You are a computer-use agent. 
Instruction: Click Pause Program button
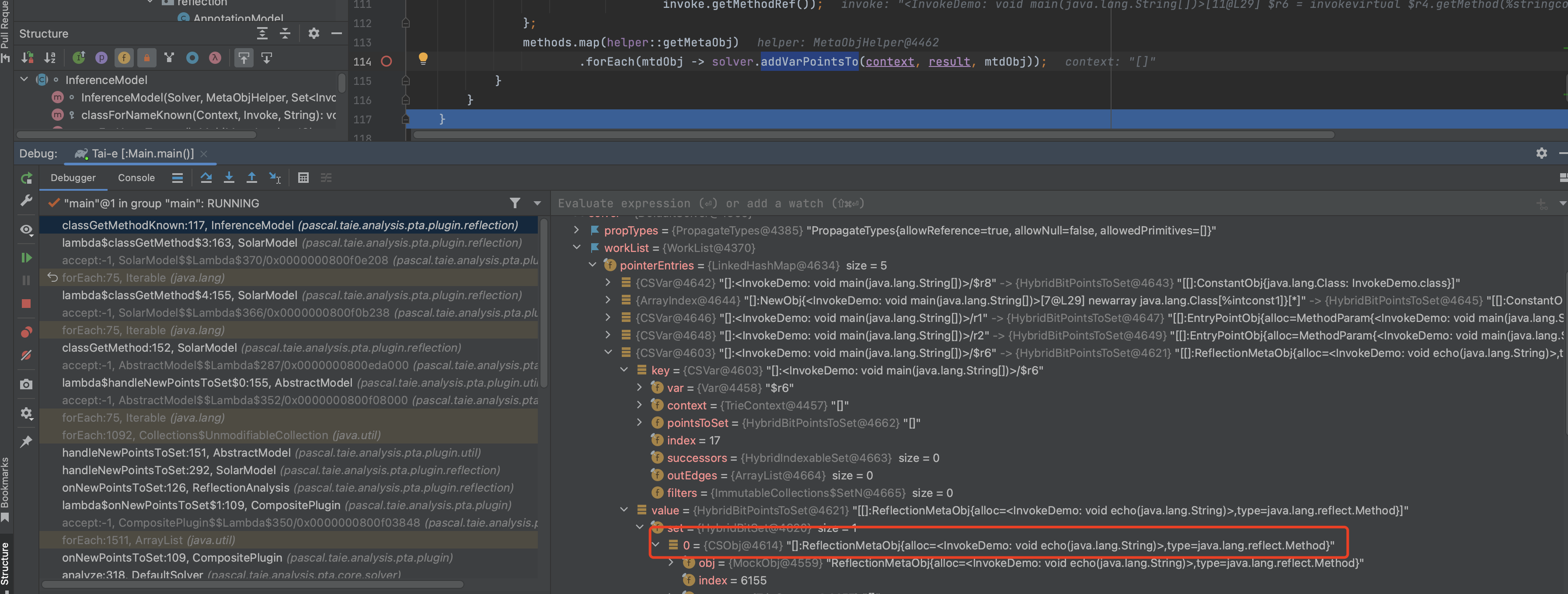tap(26, 280)
